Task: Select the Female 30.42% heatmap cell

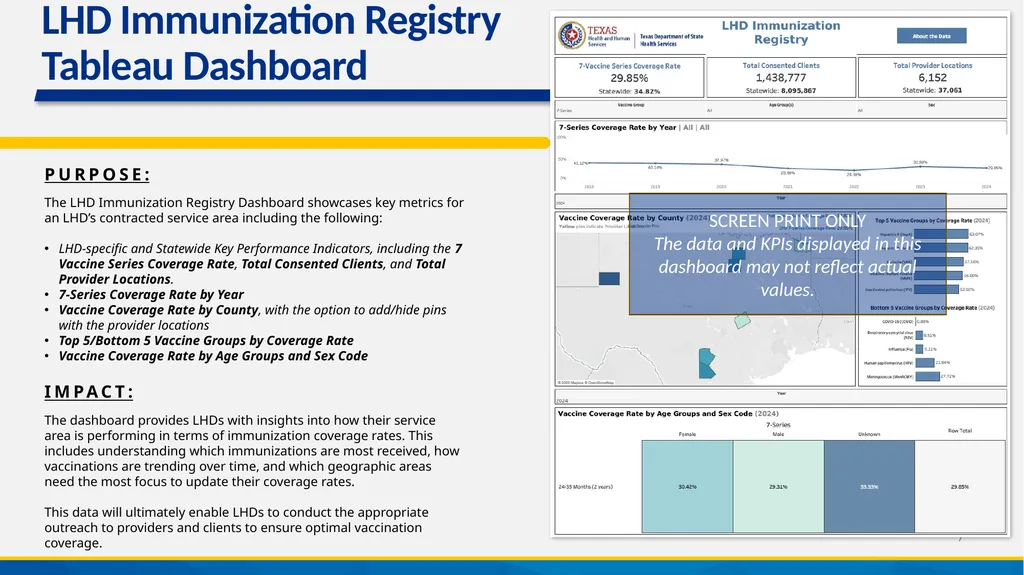Action: [x=687, y=486]
